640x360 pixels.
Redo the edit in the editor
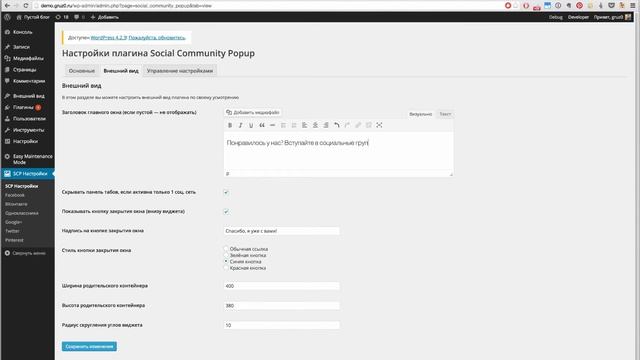pos(347,125)
